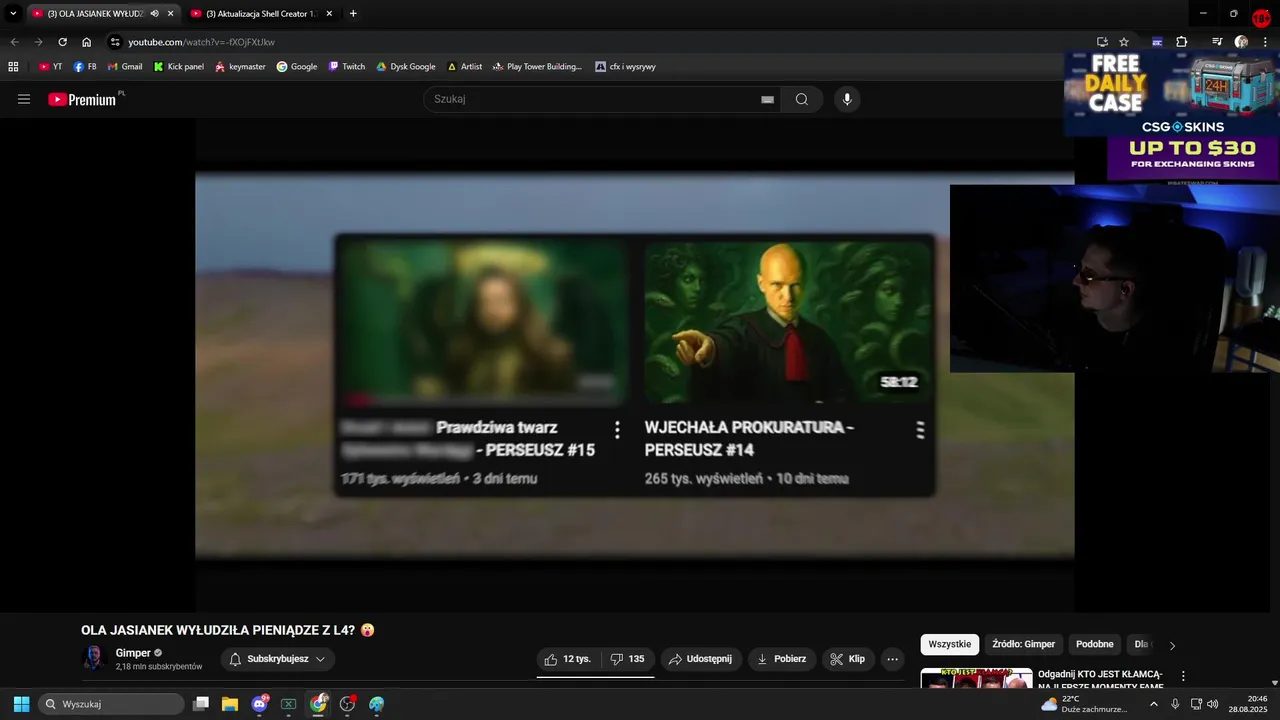Open Gimper channel avatar
This screenshot has height=720, width=1280.
tap(94, 658)
